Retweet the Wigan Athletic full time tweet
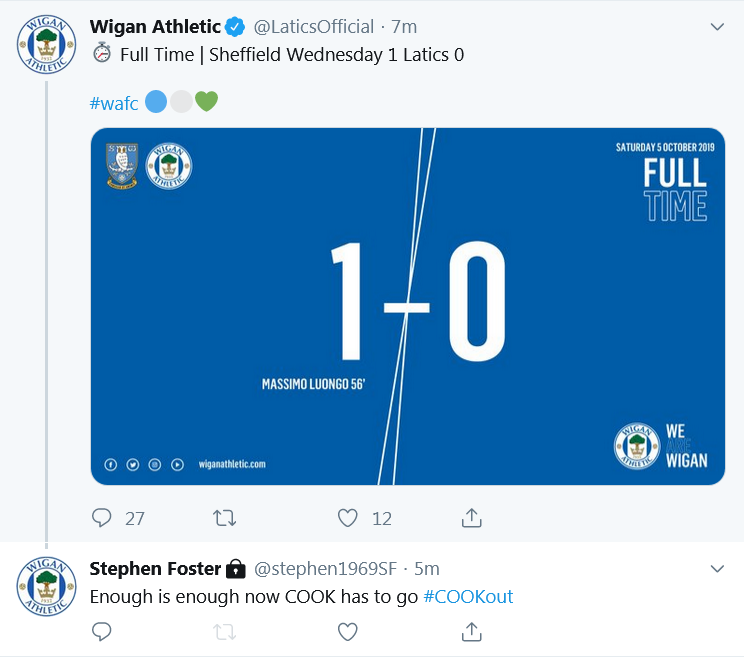Screen dimensions: 744x661 [226, 518]
